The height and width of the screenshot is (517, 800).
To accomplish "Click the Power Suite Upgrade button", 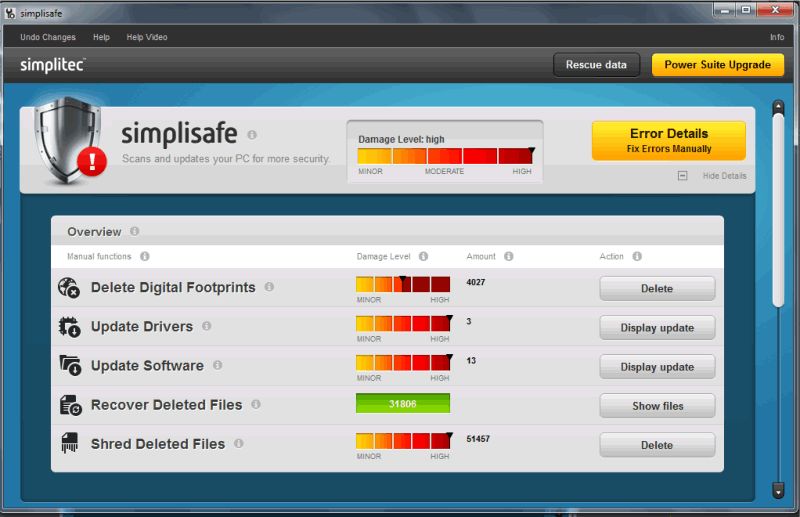I will [717, 65].
